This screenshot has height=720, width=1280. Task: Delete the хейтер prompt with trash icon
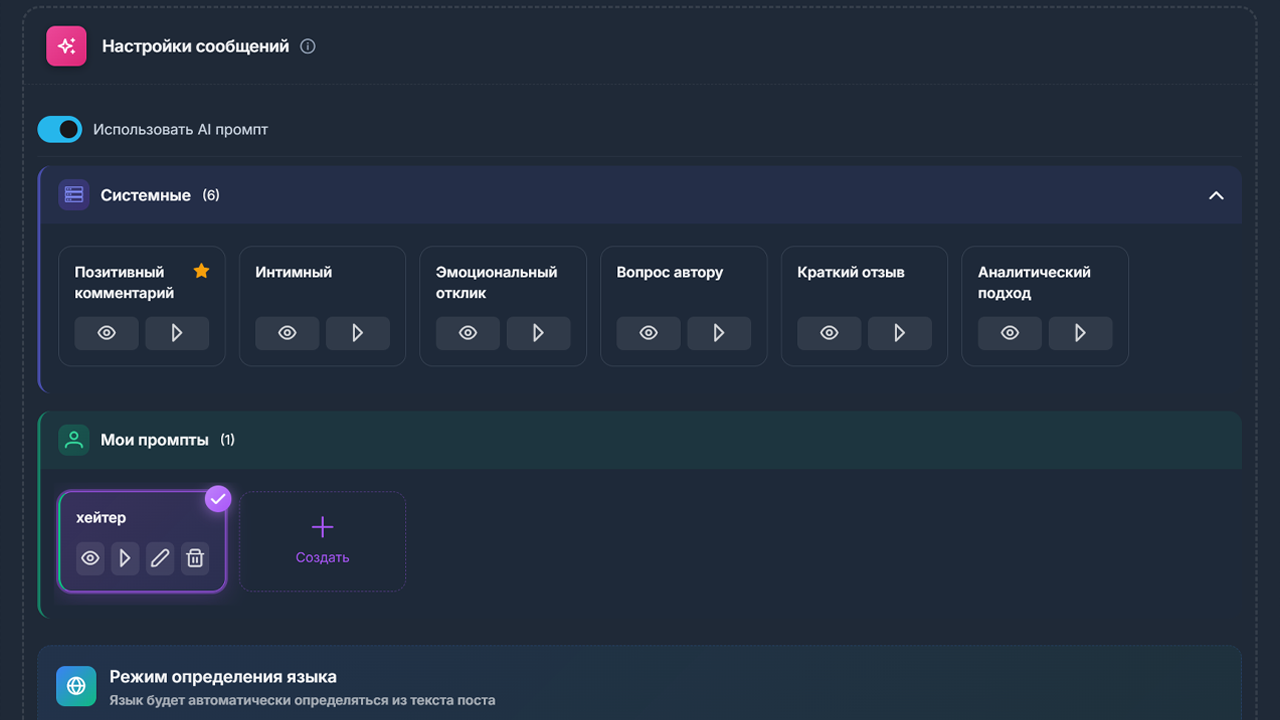(195, 558)
